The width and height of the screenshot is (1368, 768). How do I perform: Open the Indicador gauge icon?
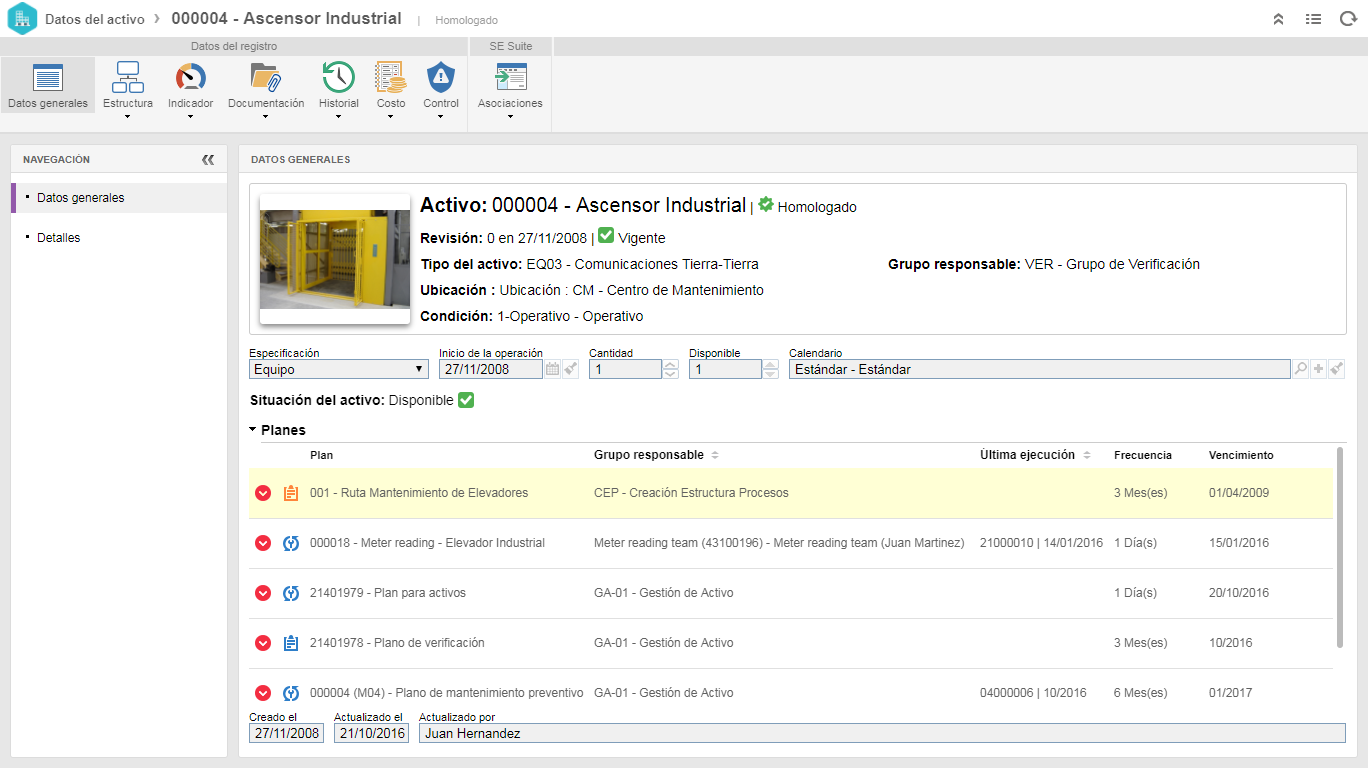[x=190, y=78]
